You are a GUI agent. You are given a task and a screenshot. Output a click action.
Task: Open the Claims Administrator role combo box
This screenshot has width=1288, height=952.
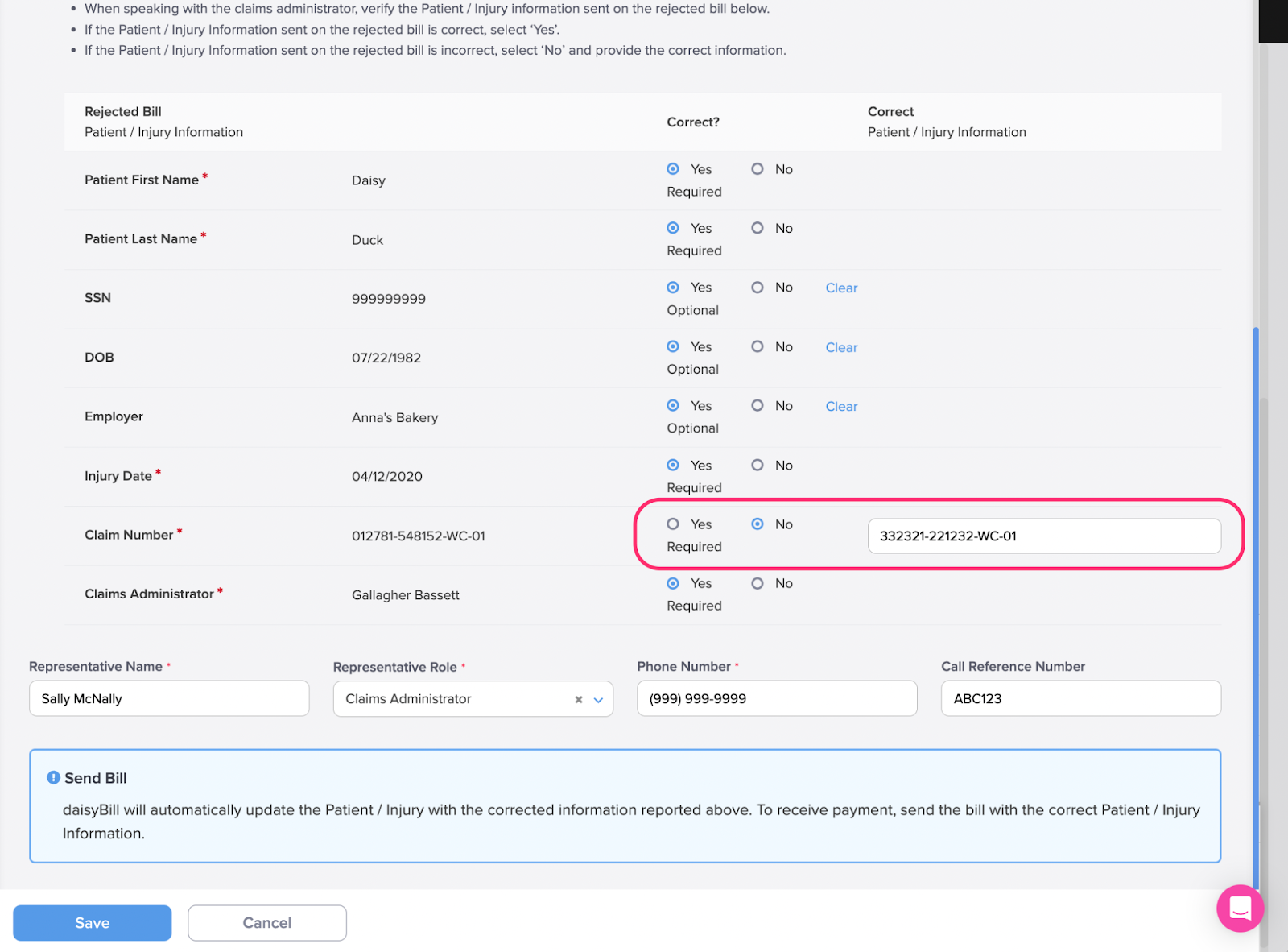pos(451,699)
